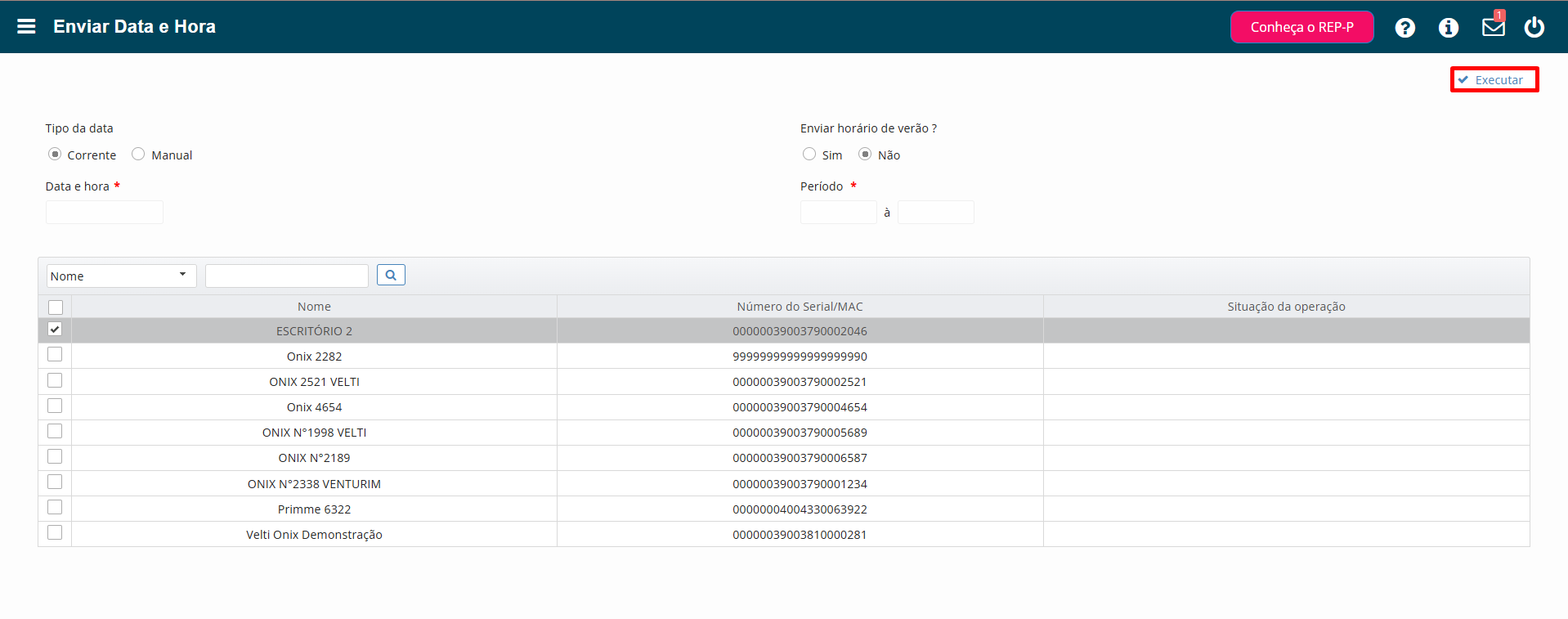Check the Primme 6322 row checkbox
1568x619 pixels.
pyautogui.click(x=55, y=507)
